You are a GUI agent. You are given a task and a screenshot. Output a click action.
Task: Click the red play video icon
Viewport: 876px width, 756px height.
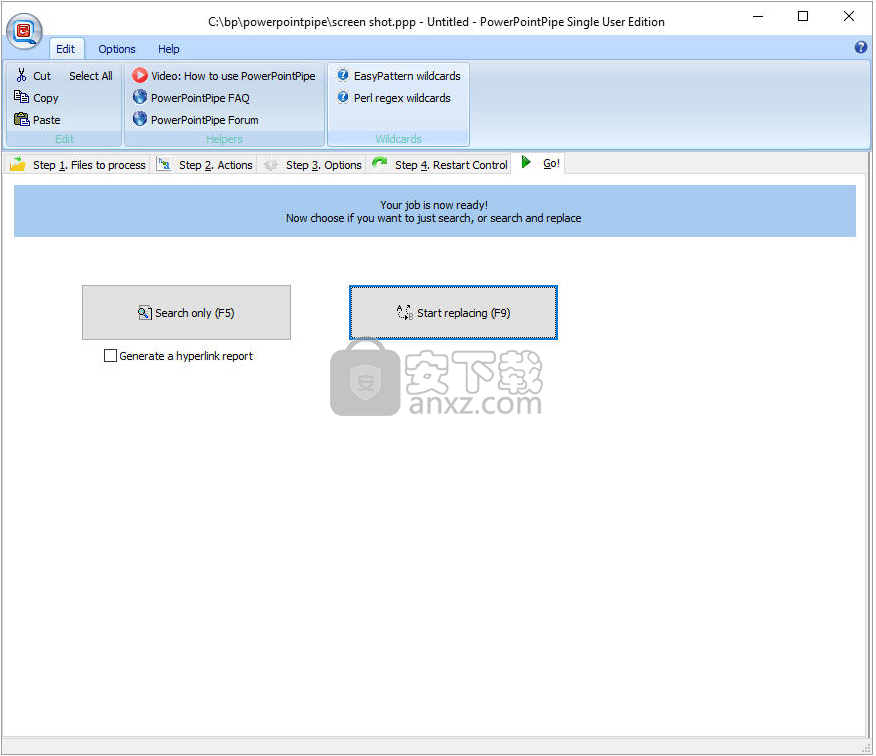(x=140, y=75)
